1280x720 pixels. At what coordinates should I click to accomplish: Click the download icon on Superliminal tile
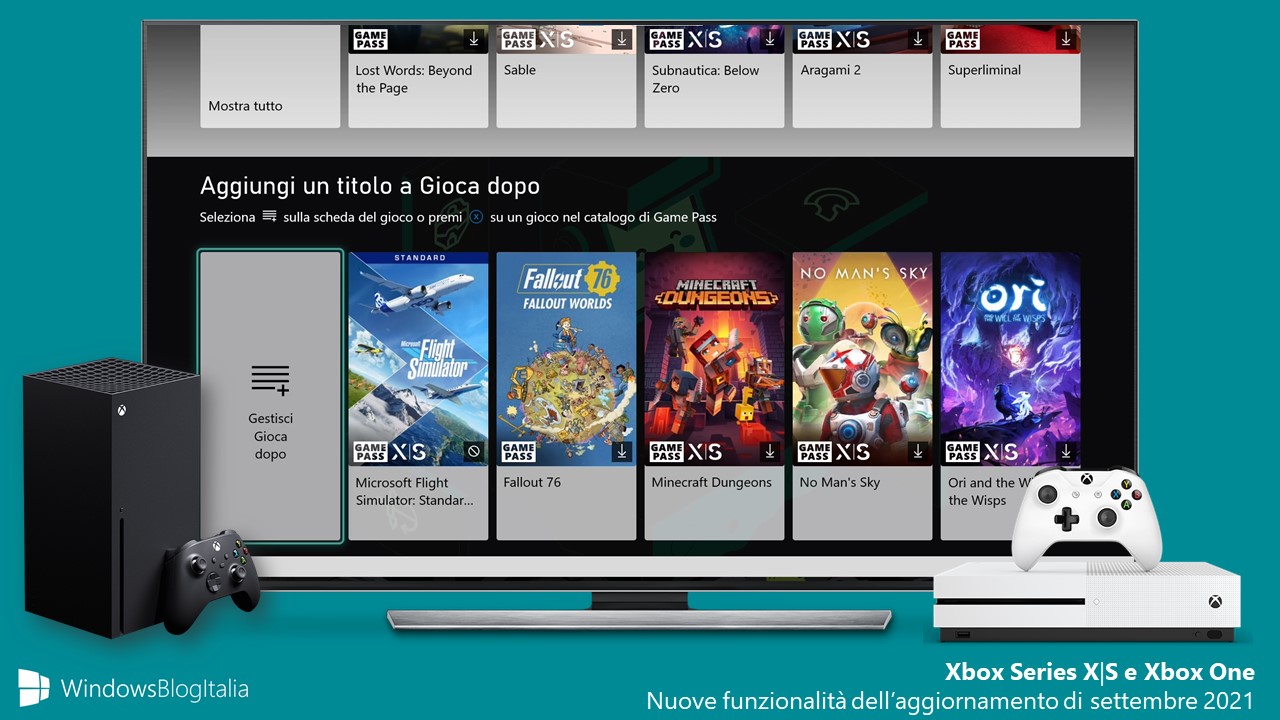[1066, 39]
